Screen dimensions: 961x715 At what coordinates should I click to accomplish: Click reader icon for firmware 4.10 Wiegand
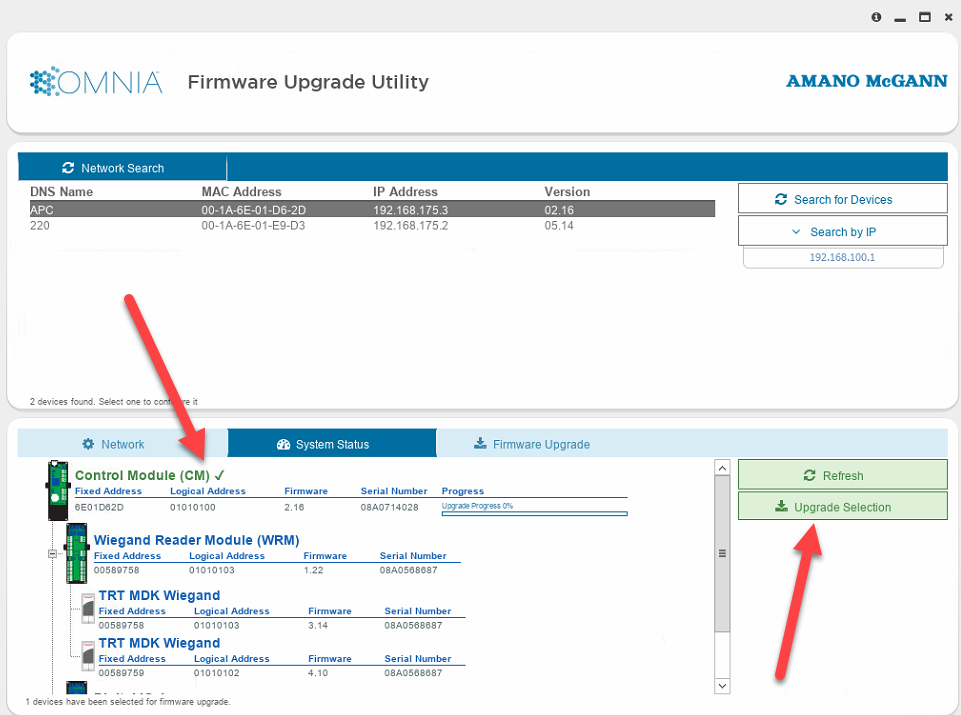pyautogui.click(x=88, y=657)
